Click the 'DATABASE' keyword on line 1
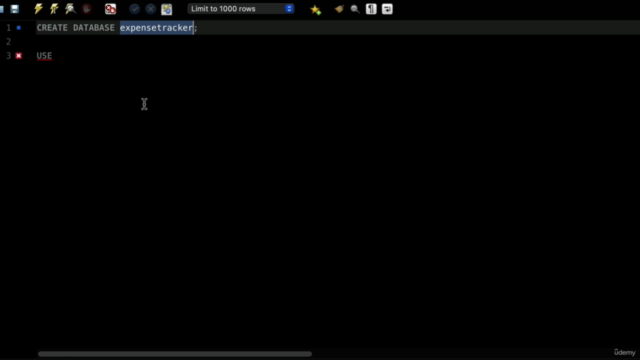Image resolution: width=640 pixels, height=360 pixels. pos(94,28)
